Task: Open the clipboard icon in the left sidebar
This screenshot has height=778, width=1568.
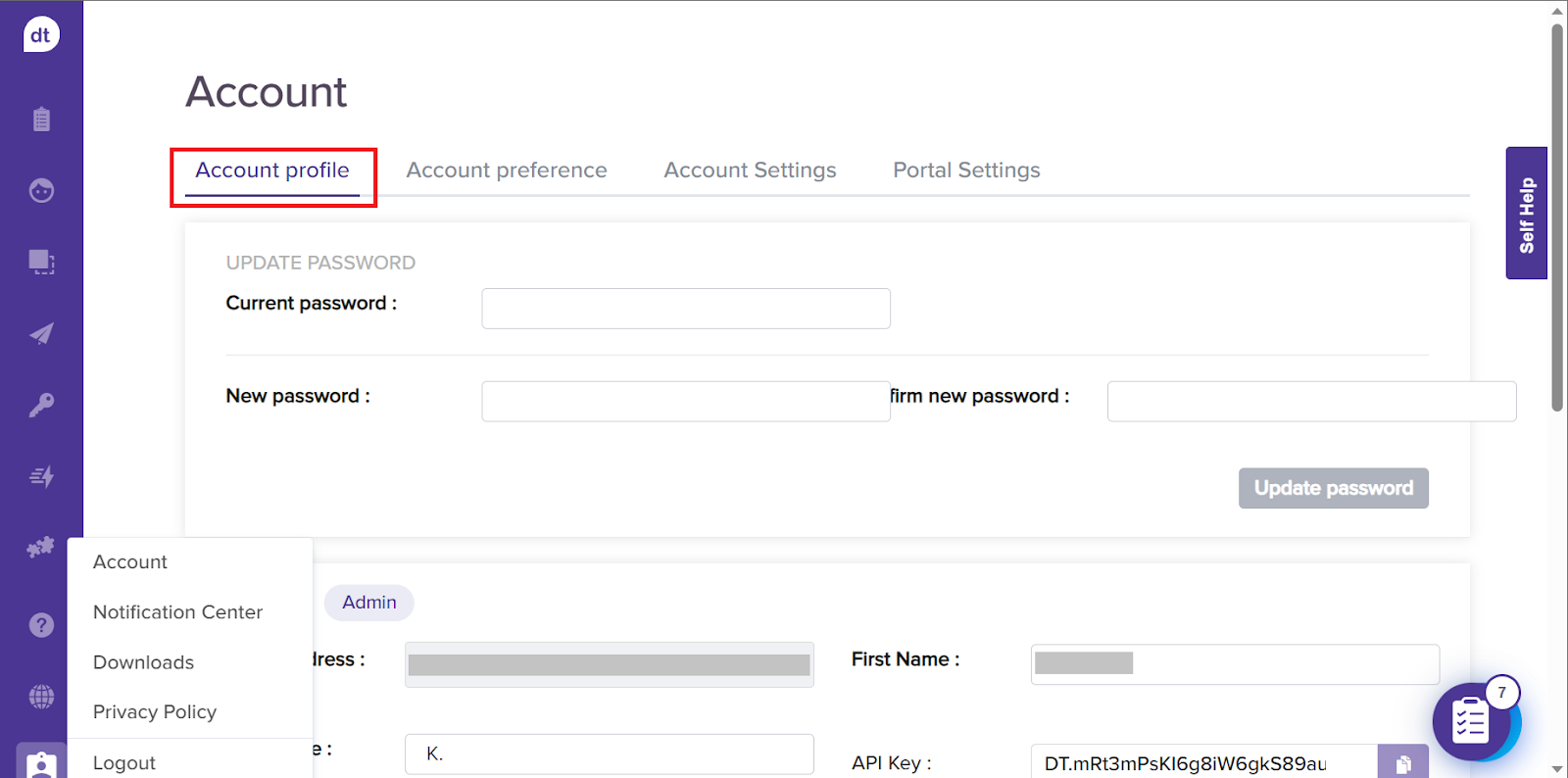Action: (x=41, y=120)
